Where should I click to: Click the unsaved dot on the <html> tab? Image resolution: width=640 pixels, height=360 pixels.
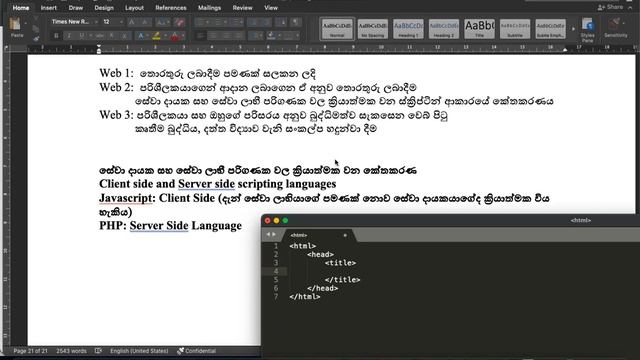tap(345, 235)
